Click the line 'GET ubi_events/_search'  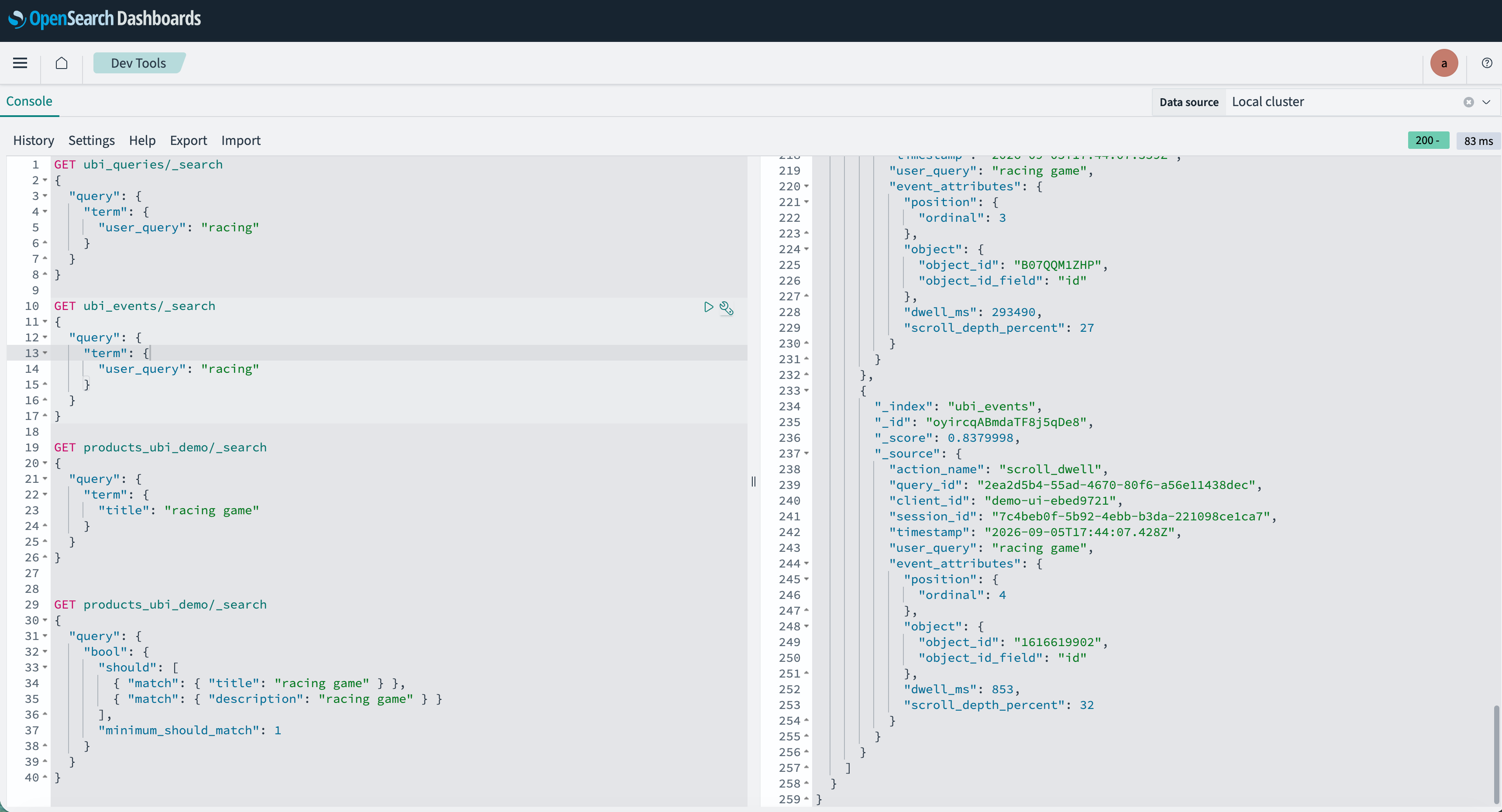pos(134,306)
